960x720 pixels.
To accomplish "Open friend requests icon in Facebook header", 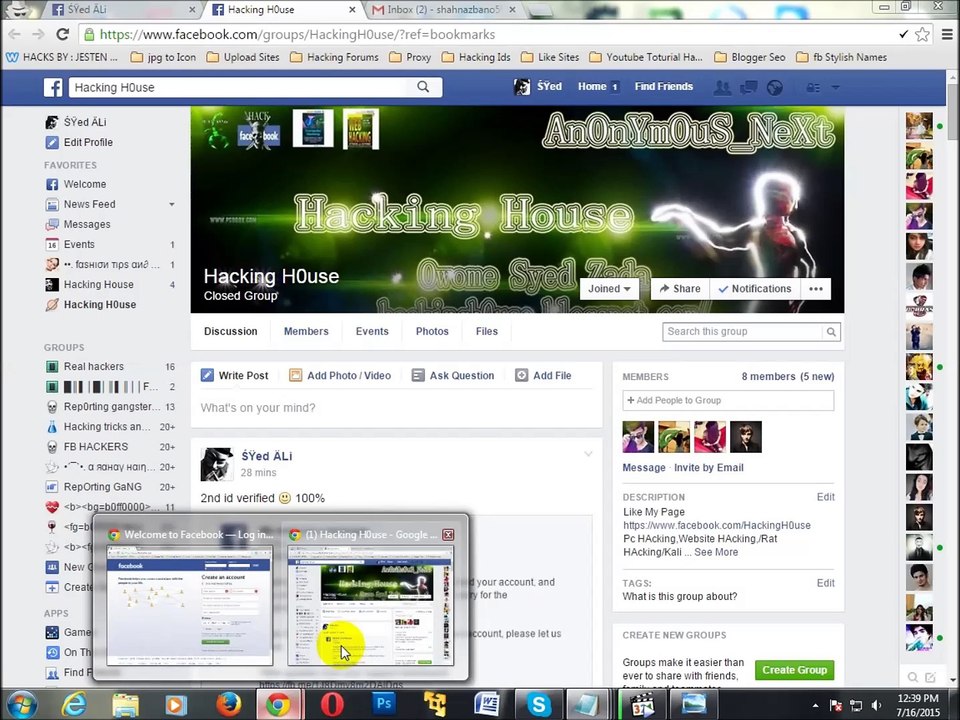I will click(722, 88).
